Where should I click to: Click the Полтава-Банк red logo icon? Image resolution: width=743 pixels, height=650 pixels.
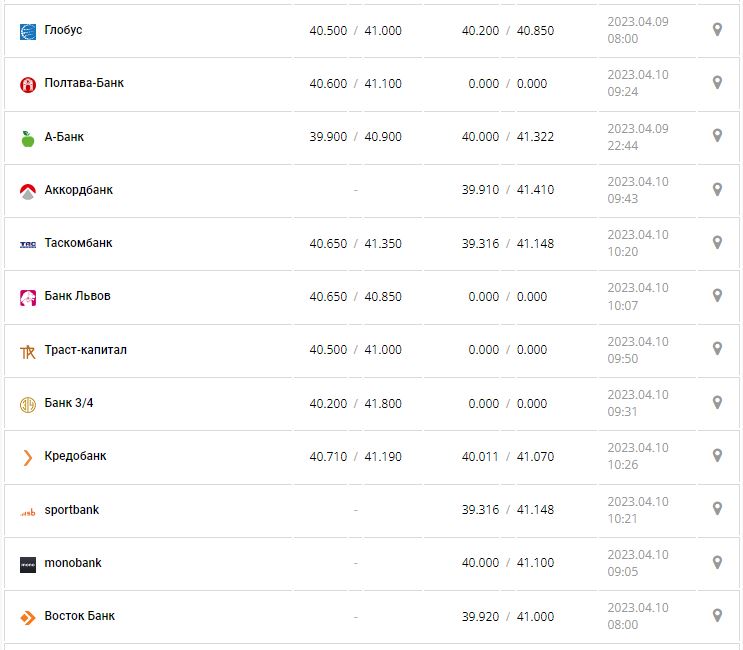[x=28, y=85]
